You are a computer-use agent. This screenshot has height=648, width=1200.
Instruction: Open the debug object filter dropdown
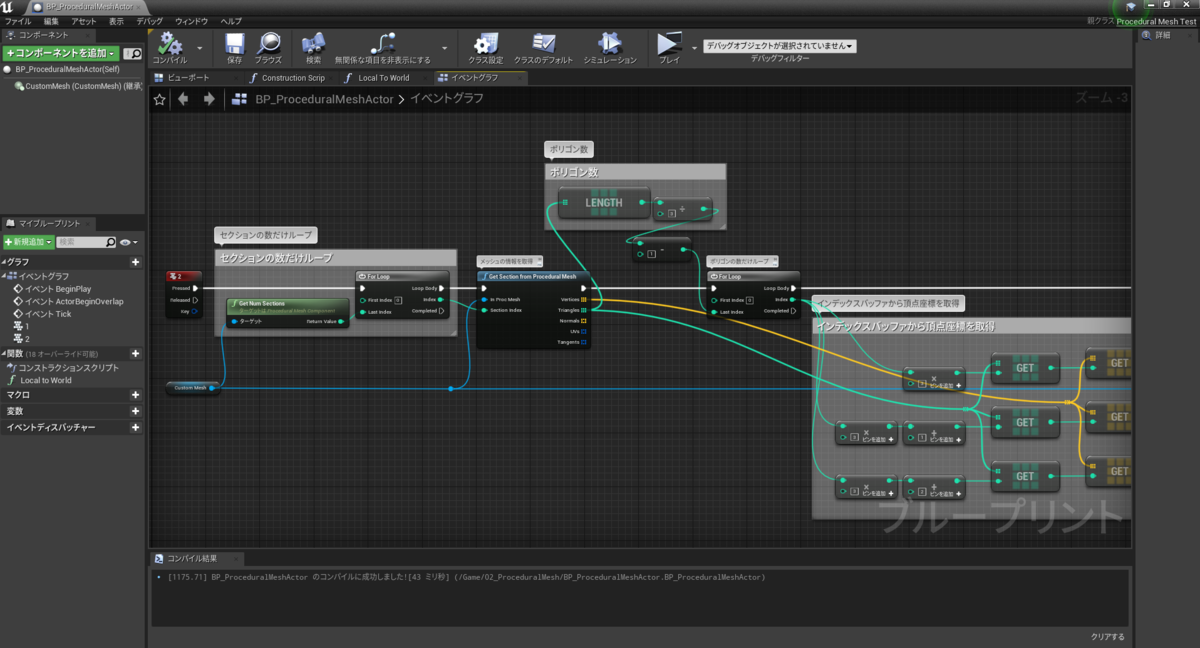point(780,46)
